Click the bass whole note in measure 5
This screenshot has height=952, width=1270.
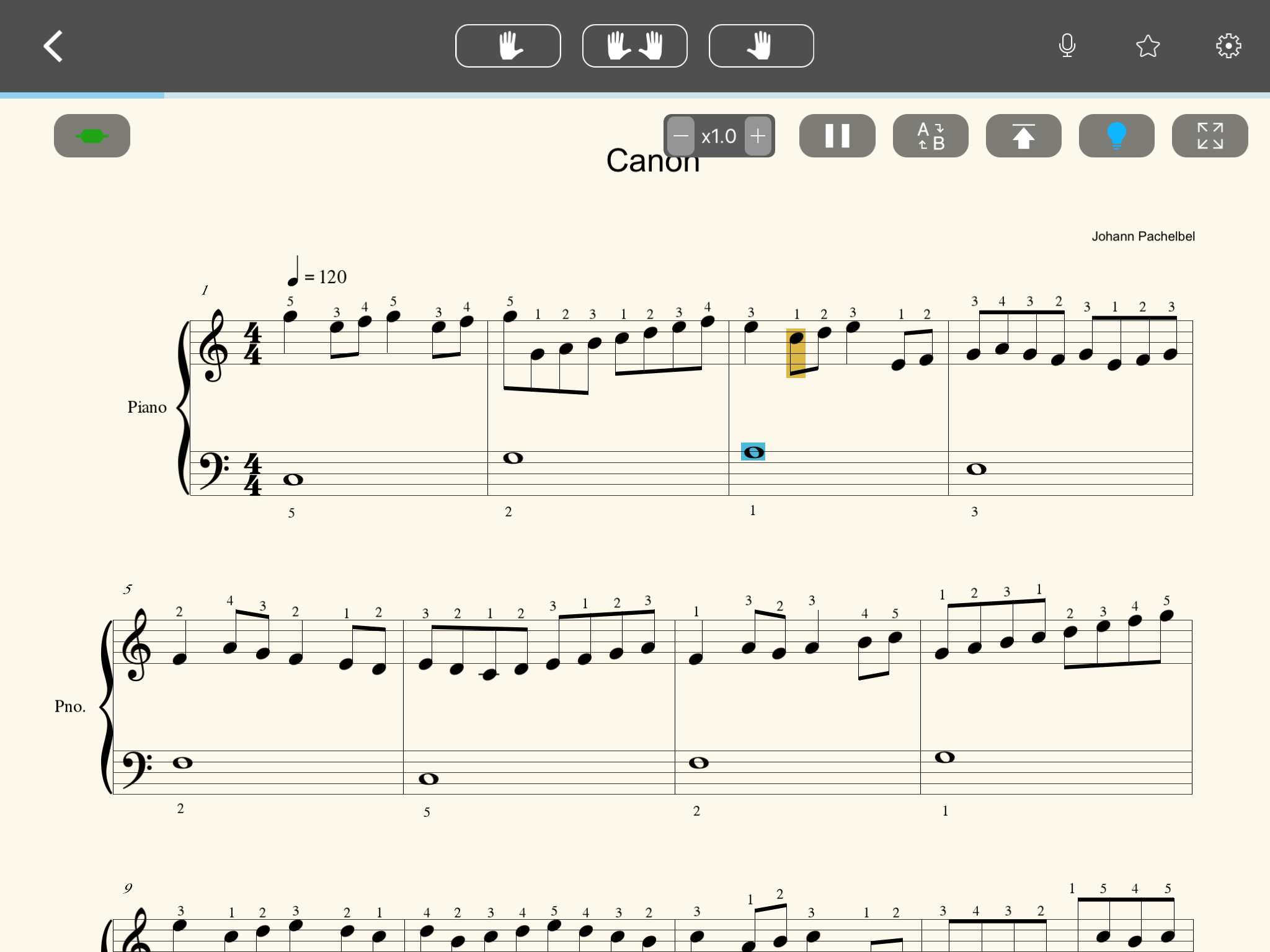coord(182,762)
